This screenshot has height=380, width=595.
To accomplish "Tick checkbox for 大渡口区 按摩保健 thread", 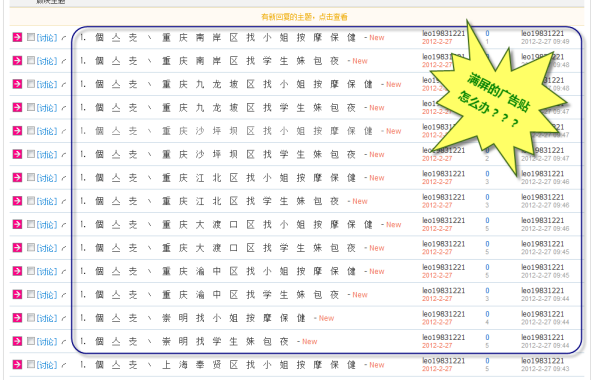I will (x=31, y=224).
